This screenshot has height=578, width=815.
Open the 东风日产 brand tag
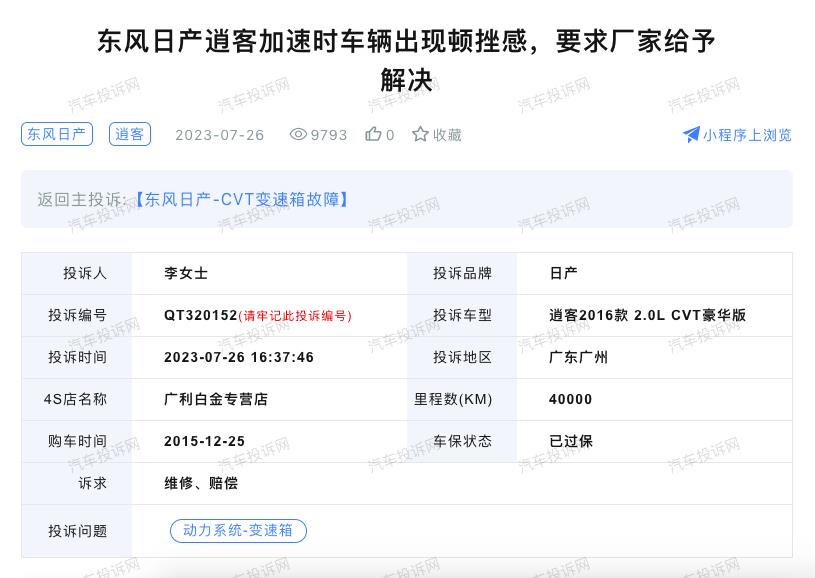click(x=57, y=134)
